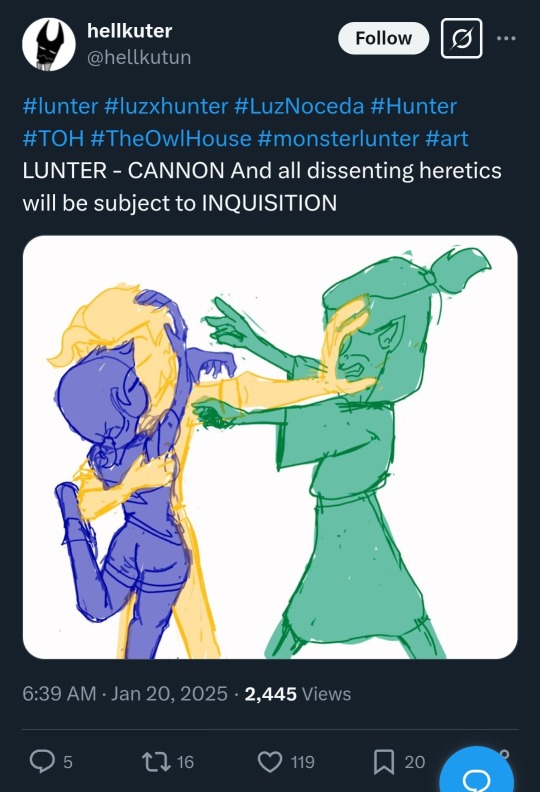Viewport: 540px width, 792px height.
Task: Repost the tweet with the retweet icon
Action: pyautogui.click(x=157, y=762)
